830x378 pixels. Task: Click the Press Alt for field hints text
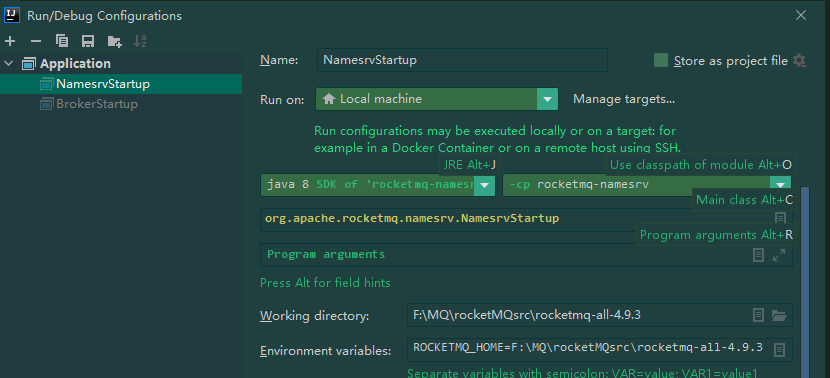[325, 283]
